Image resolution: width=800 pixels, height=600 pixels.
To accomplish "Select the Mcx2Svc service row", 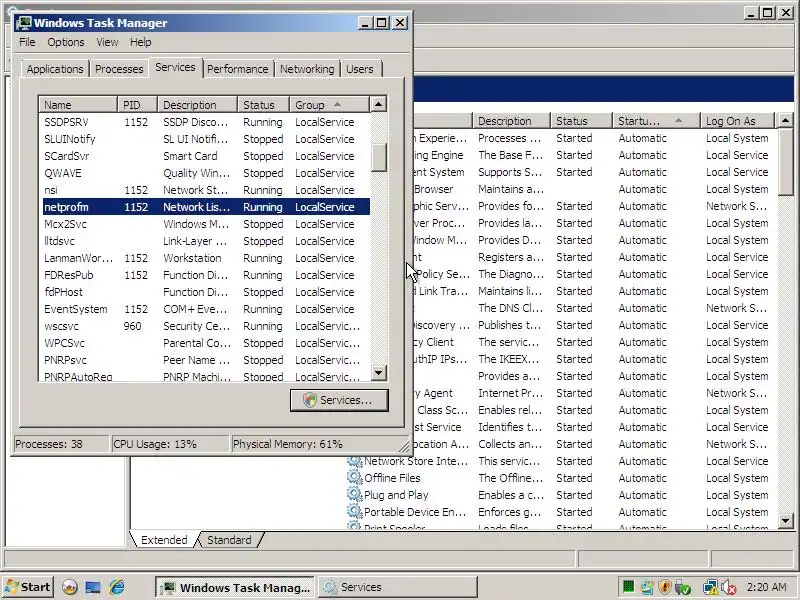I will [205, 224].
